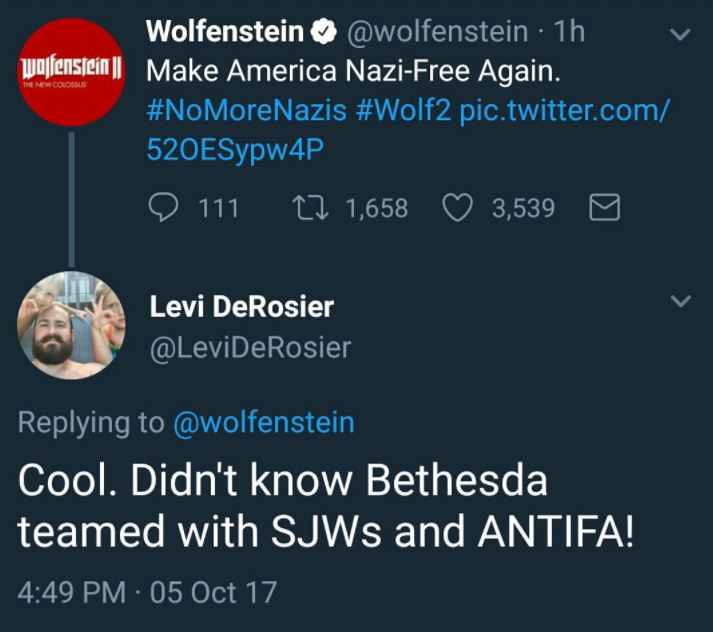Click the @wolfenstein handle in the tweet header
713x632 pixels.
pyautogui.click(x=437, y=33)
